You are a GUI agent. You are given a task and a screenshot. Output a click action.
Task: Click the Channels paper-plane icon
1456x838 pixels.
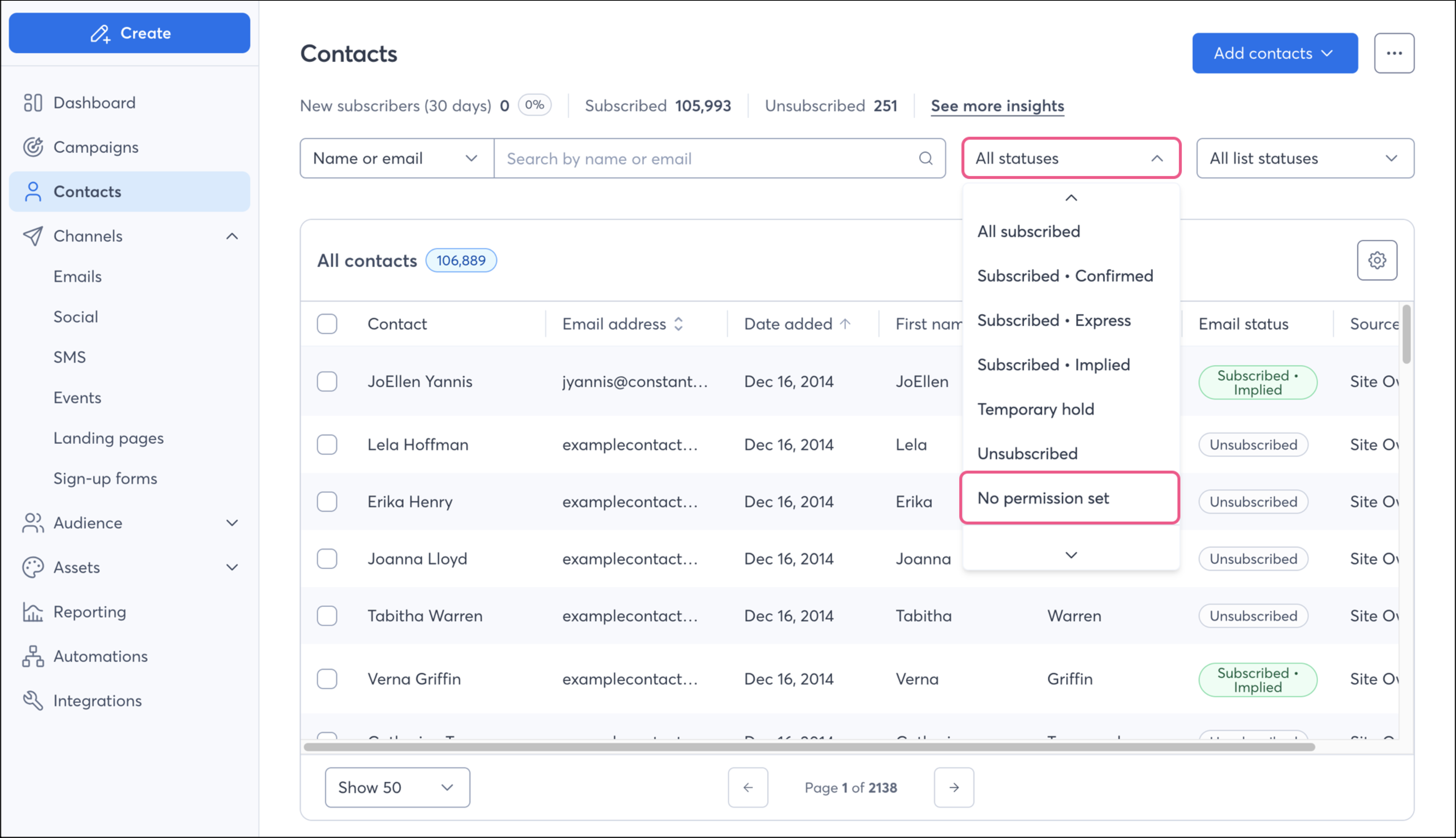point(33,236)
